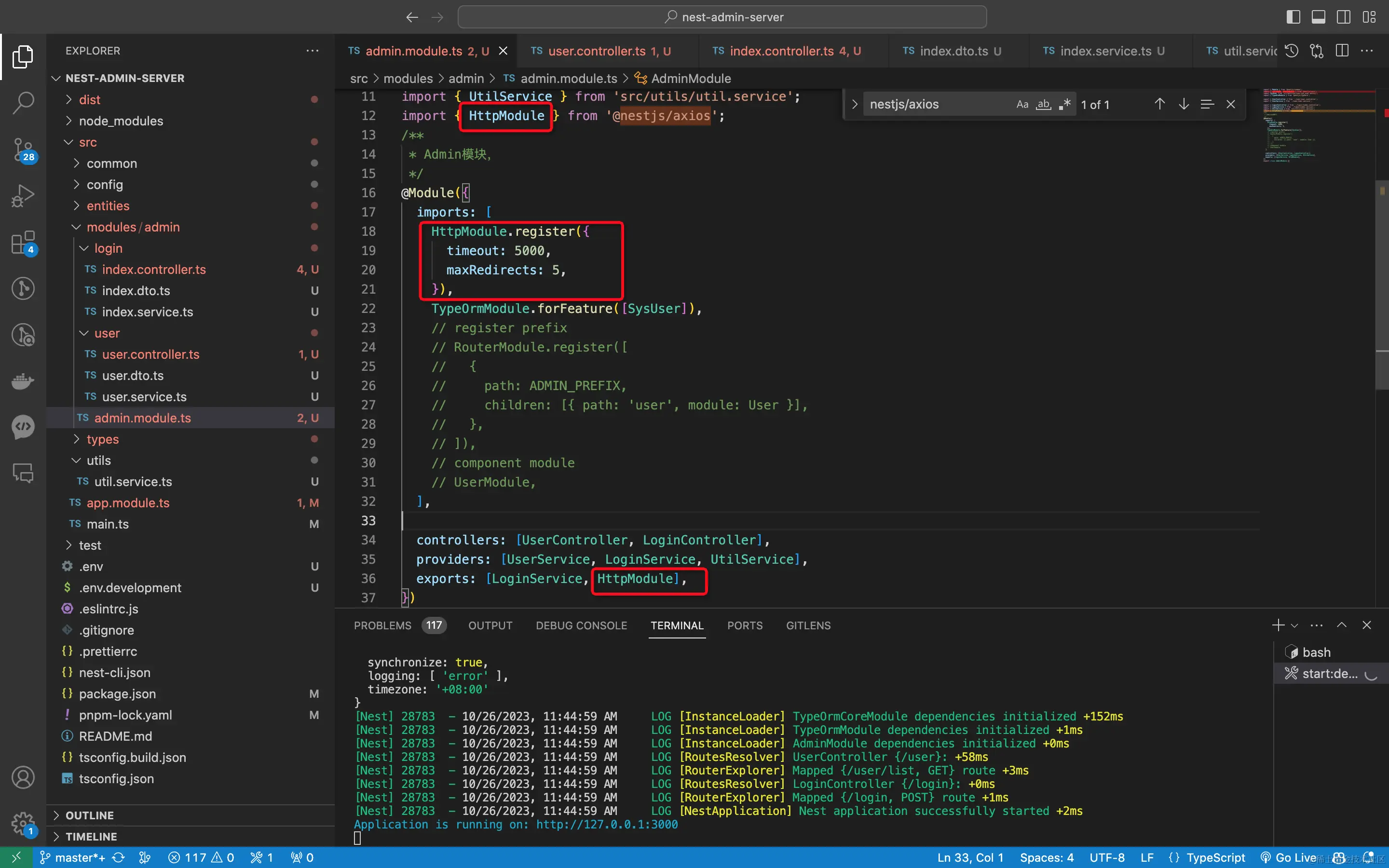Viewport: 1389px width, 868px height.
Task: Expand the dist folder
Action: point(90,100)
